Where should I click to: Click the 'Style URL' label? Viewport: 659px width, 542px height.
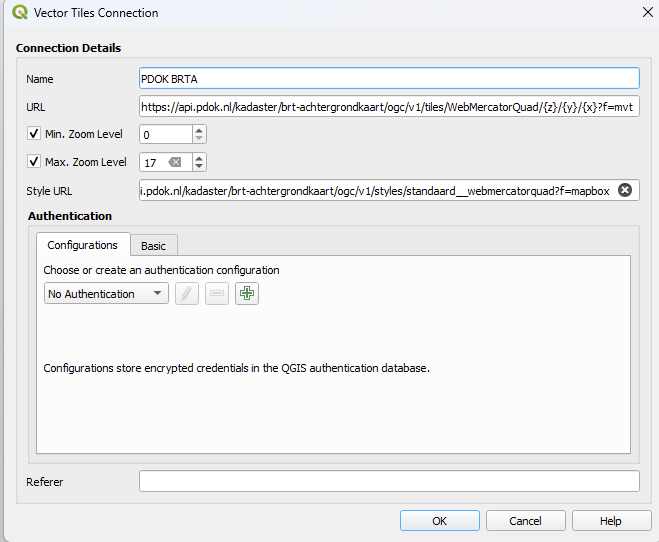(49, 191)
